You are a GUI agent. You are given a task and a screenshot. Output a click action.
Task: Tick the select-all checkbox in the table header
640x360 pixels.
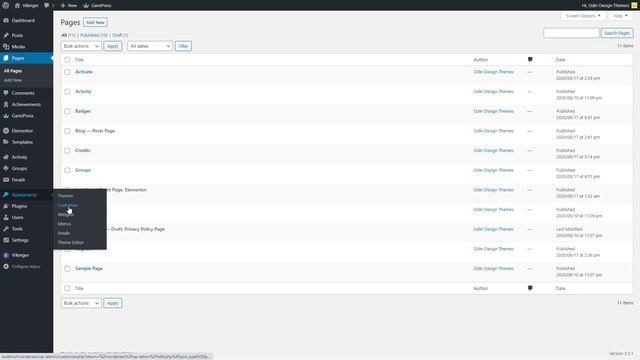click(67, 60)
